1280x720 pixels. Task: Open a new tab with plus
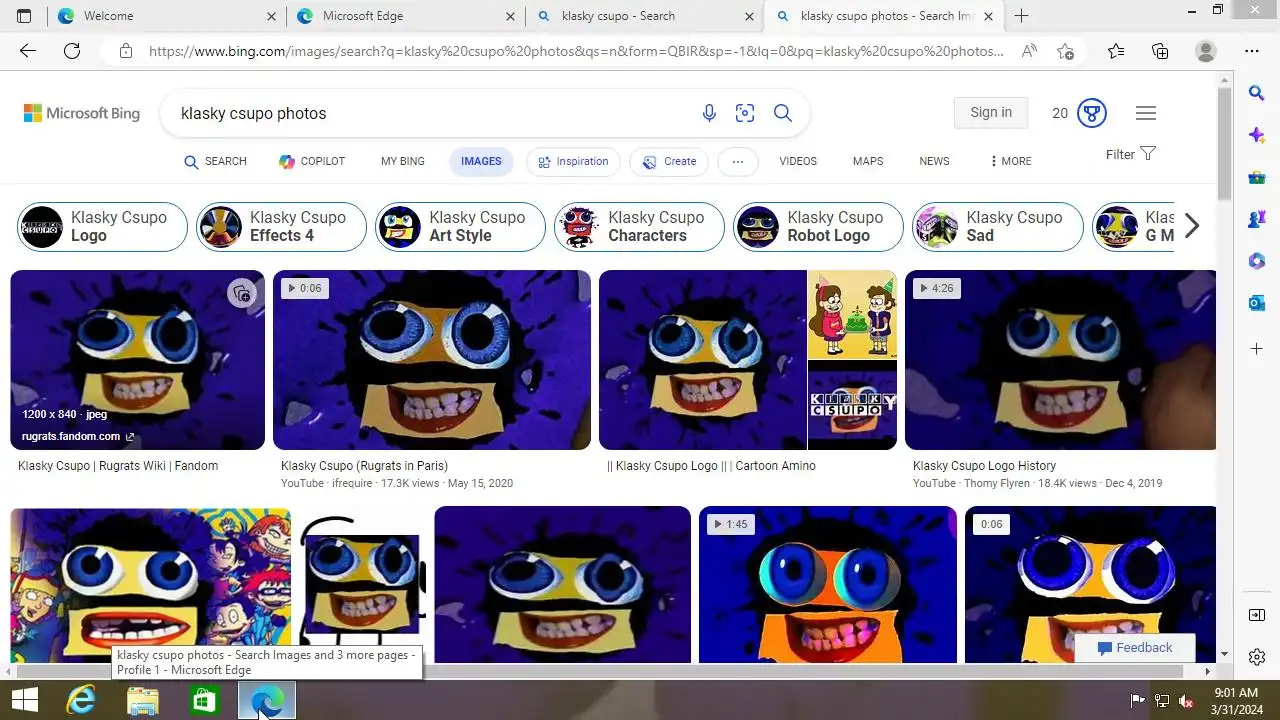(x=1021, y=16)
